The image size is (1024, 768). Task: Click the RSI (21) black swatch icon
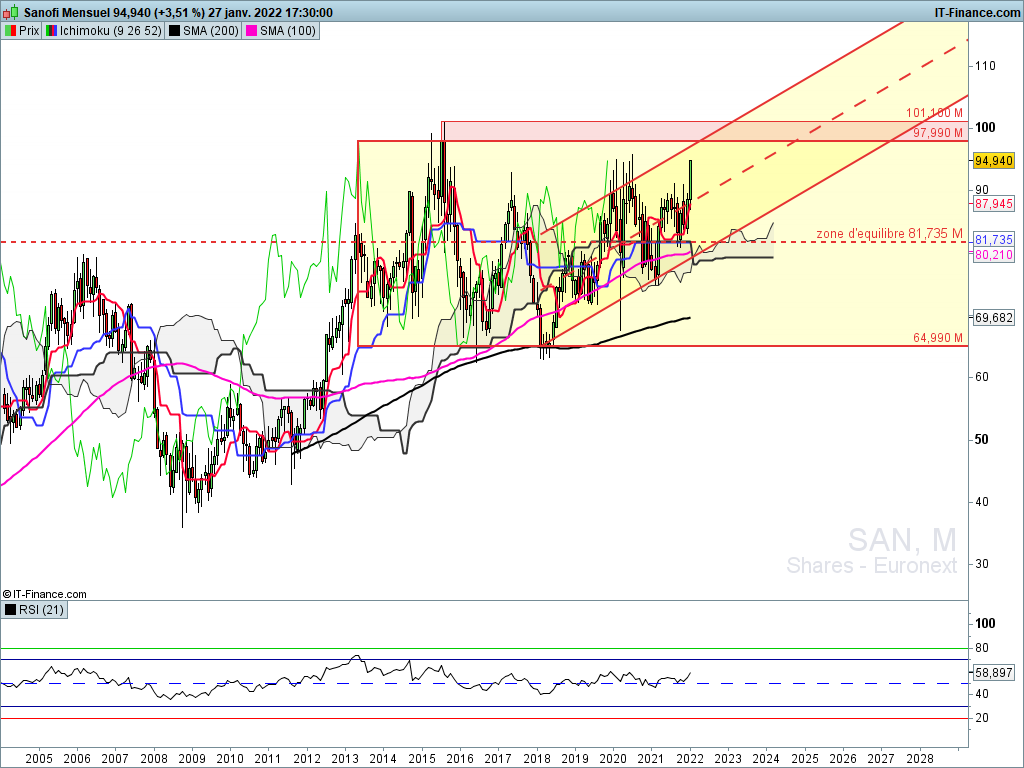point(10,610)
